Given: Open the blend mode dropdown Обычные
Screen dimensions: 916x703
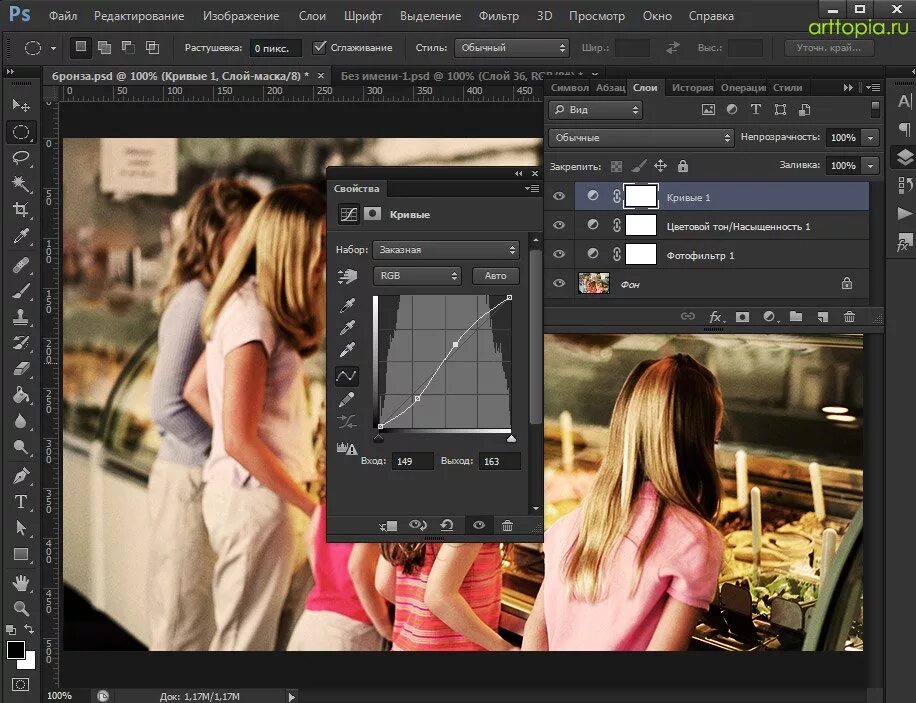Looking at the screenshot, I should coord(641,138).
